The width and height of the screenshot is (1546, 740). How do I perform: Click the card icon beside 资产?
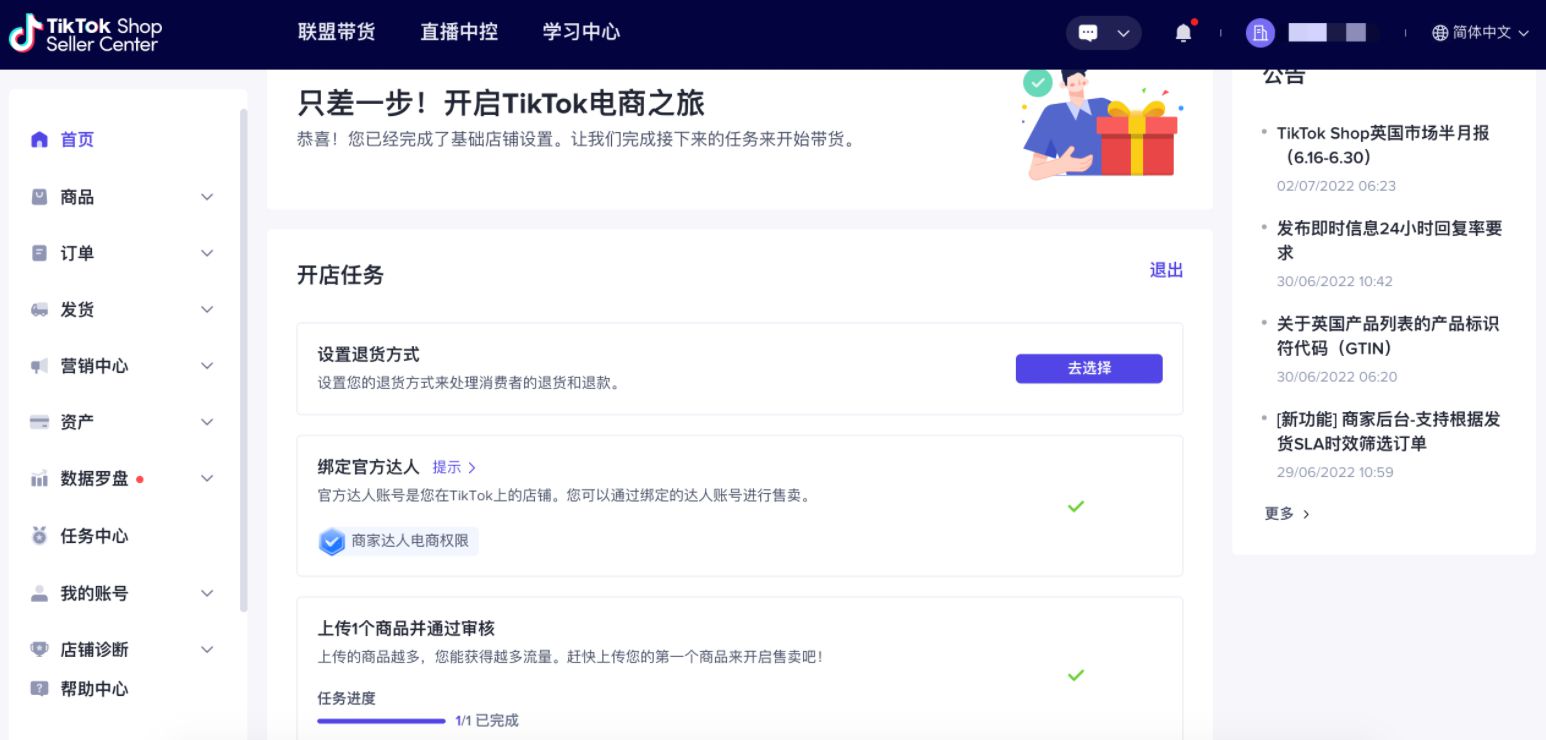pos(39,422)
